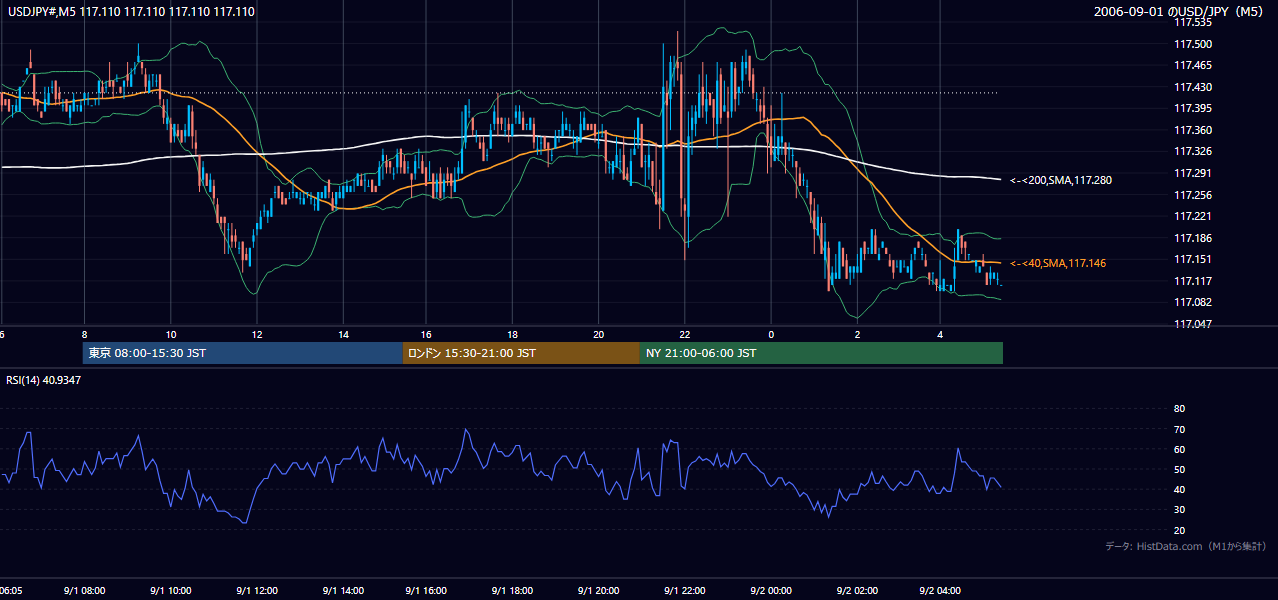The width and height of the screenshot is (1278, 600).
Task: Select the London 15:30-21:00 JST session bar
Action: [521, 353]
